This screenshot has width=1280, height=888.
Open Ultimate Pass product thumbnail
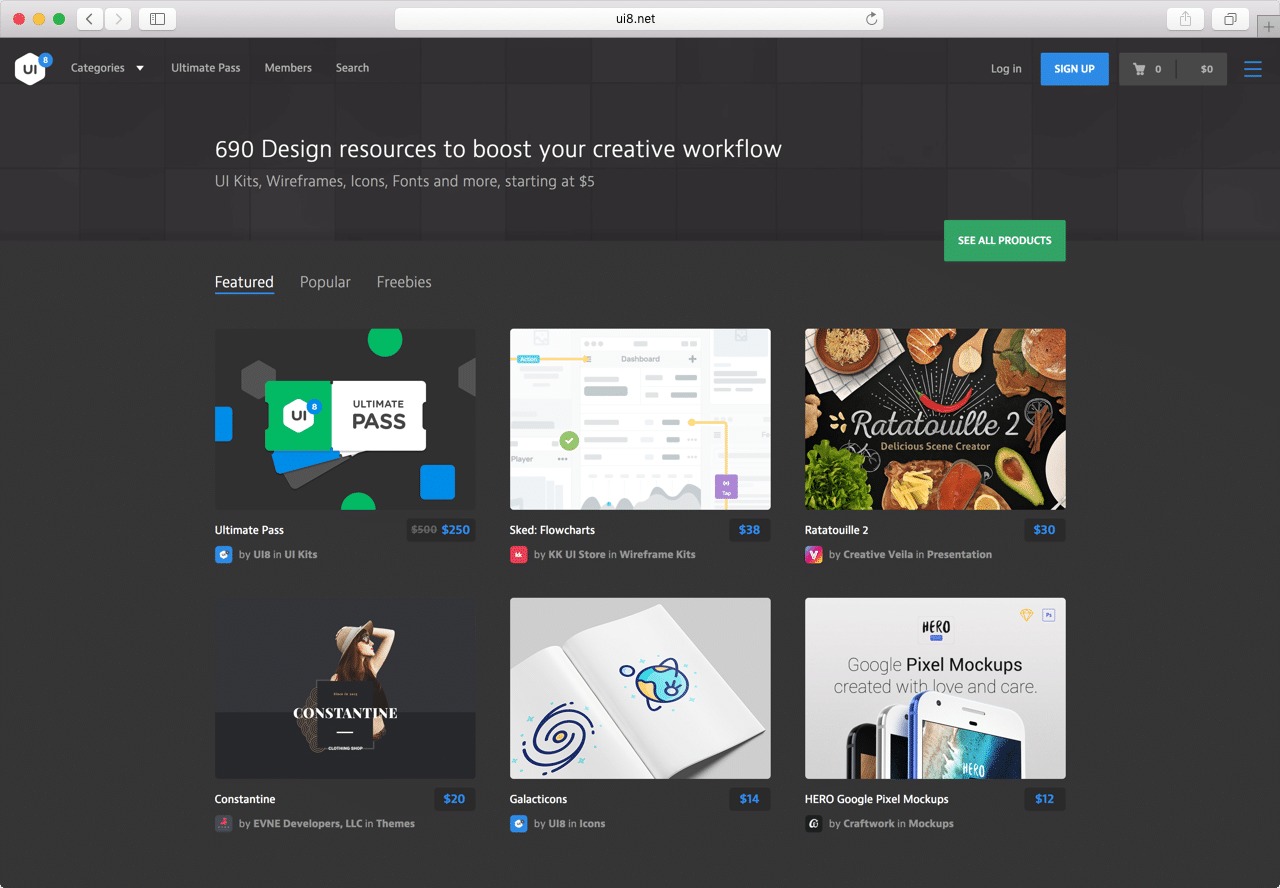(345, 419)
